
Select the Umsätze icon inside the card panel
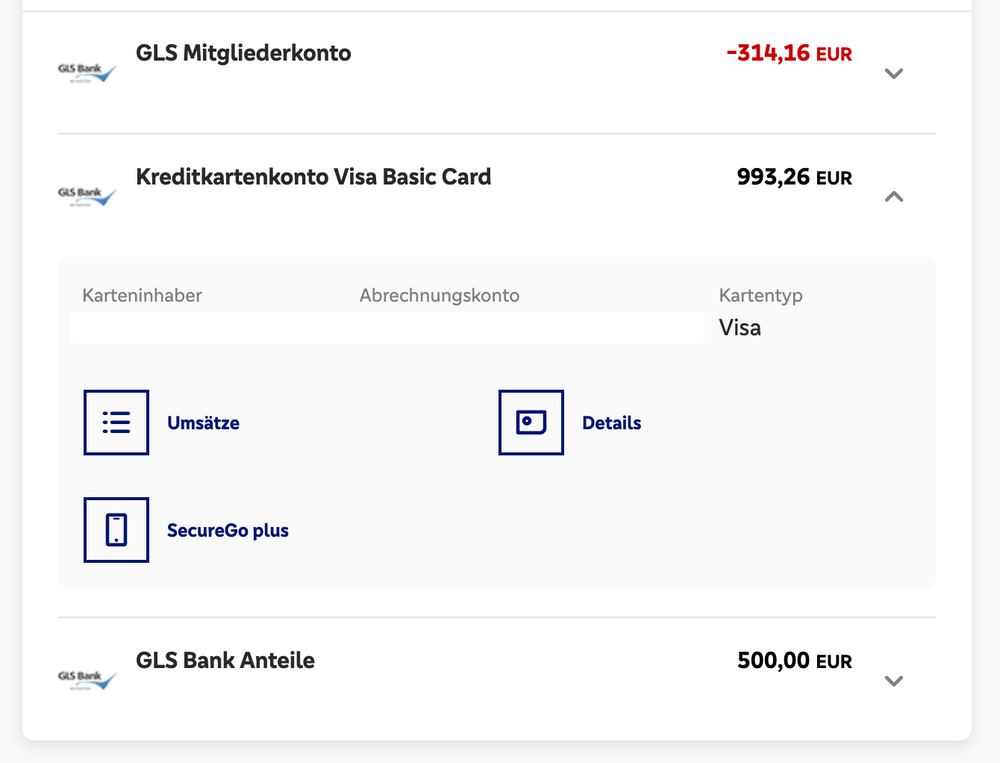[x=116, y=422]
